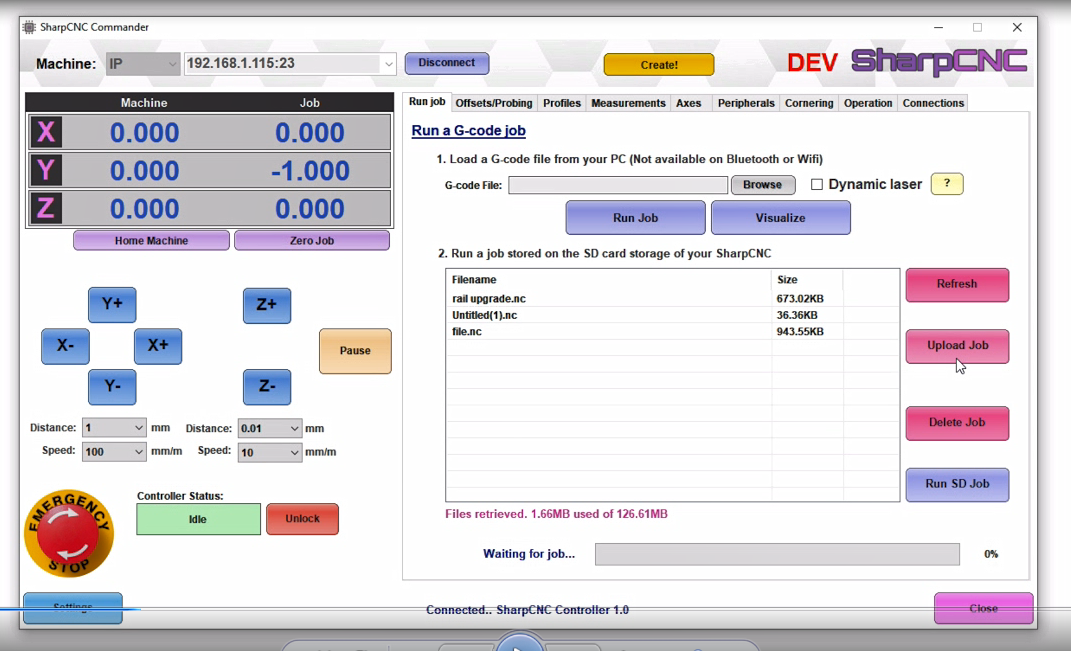The height and width of the screenshot is (651, 1071).
Task: Click the Connected SharpCNC Controller 1.0 status text
Action: (527, 610)
